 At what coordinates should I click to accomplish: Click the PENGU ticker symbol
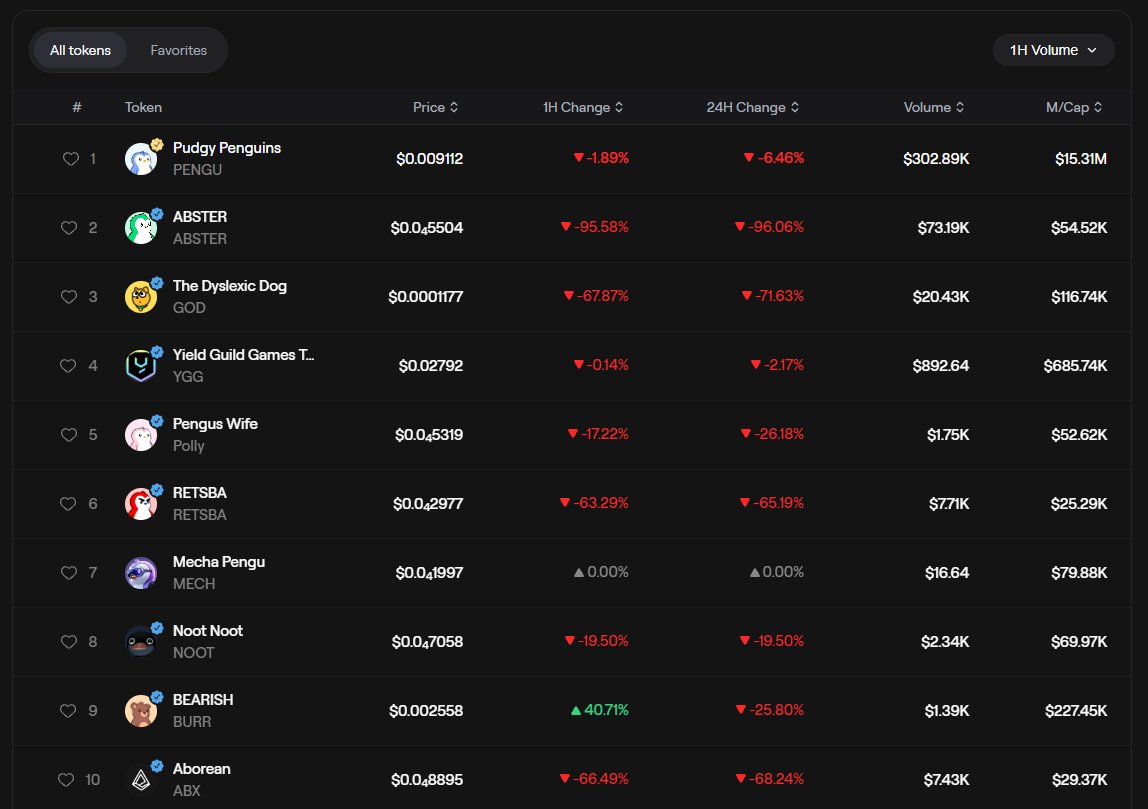197,170
